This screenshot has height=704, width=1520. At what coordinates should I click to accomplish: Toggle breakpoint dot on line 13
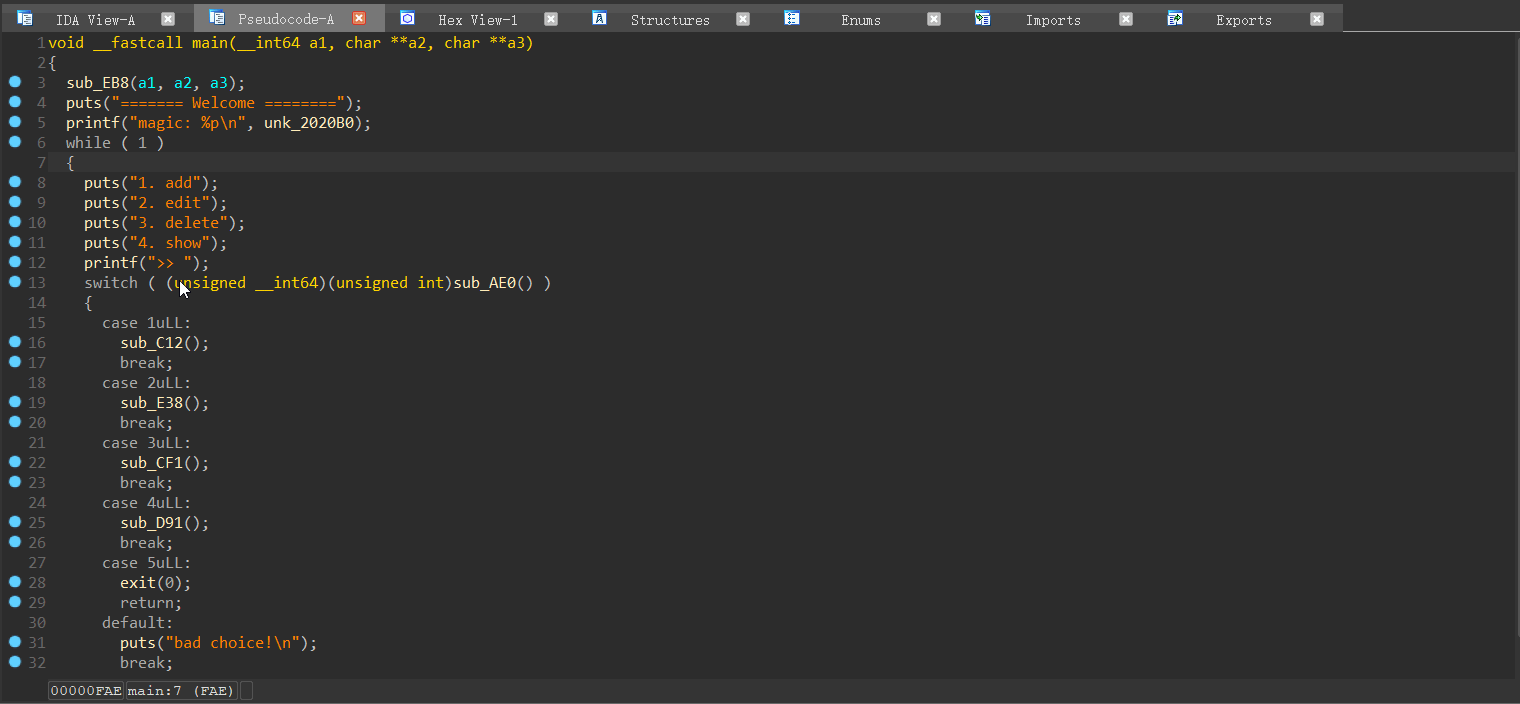15,282
